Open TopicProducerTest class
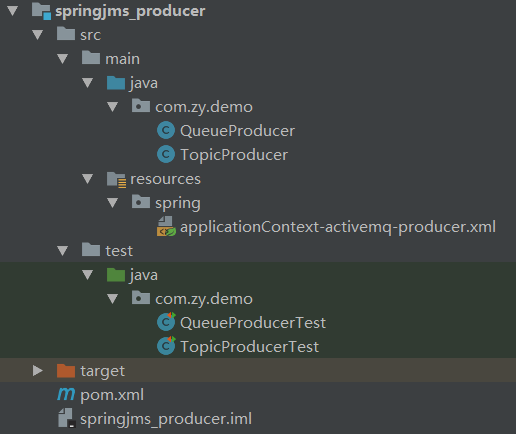 point(249,347)
